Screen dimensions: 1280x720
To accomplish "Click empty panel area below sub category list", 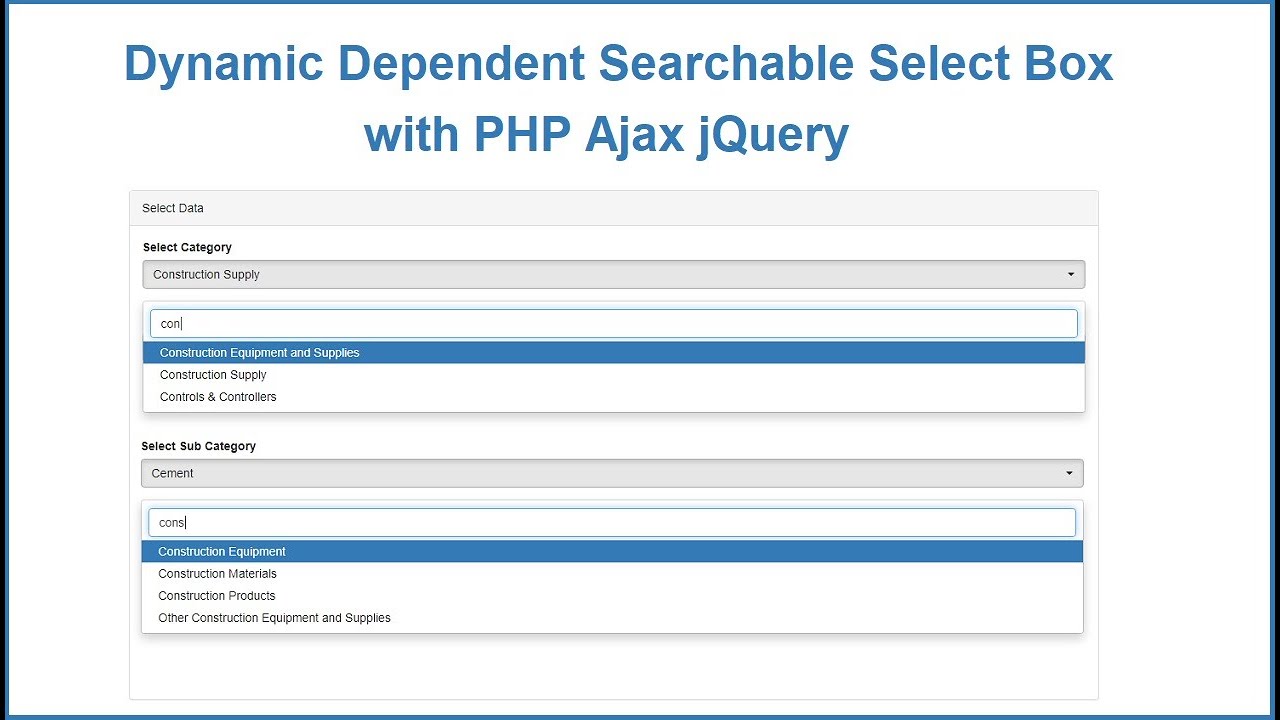I will coord(613,666).
